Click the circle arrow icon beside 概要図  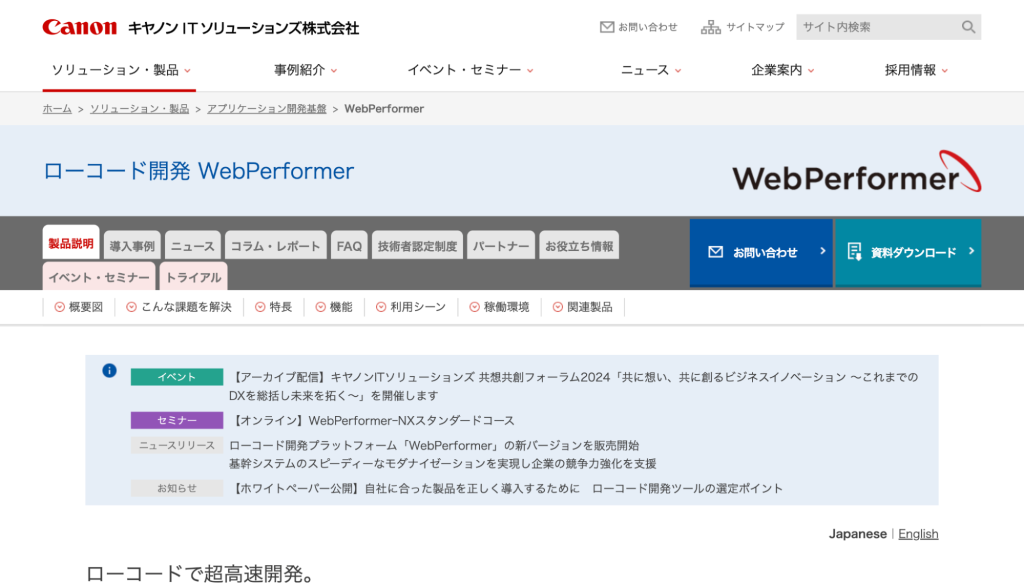tap(59, 307)
